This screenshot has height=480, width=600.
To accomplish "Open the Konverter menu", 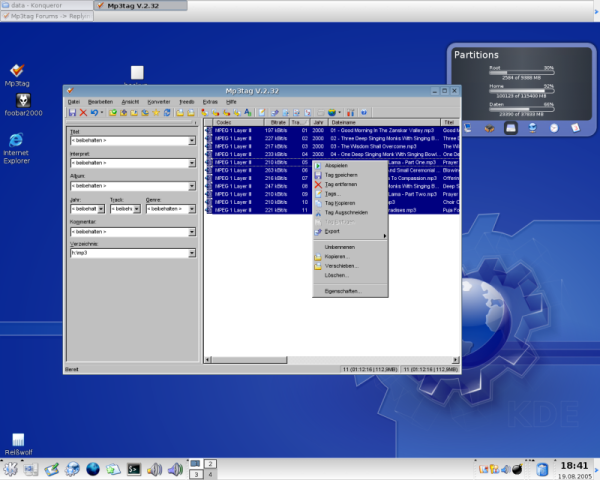I will pyautogui.click(x=159, y=102).
